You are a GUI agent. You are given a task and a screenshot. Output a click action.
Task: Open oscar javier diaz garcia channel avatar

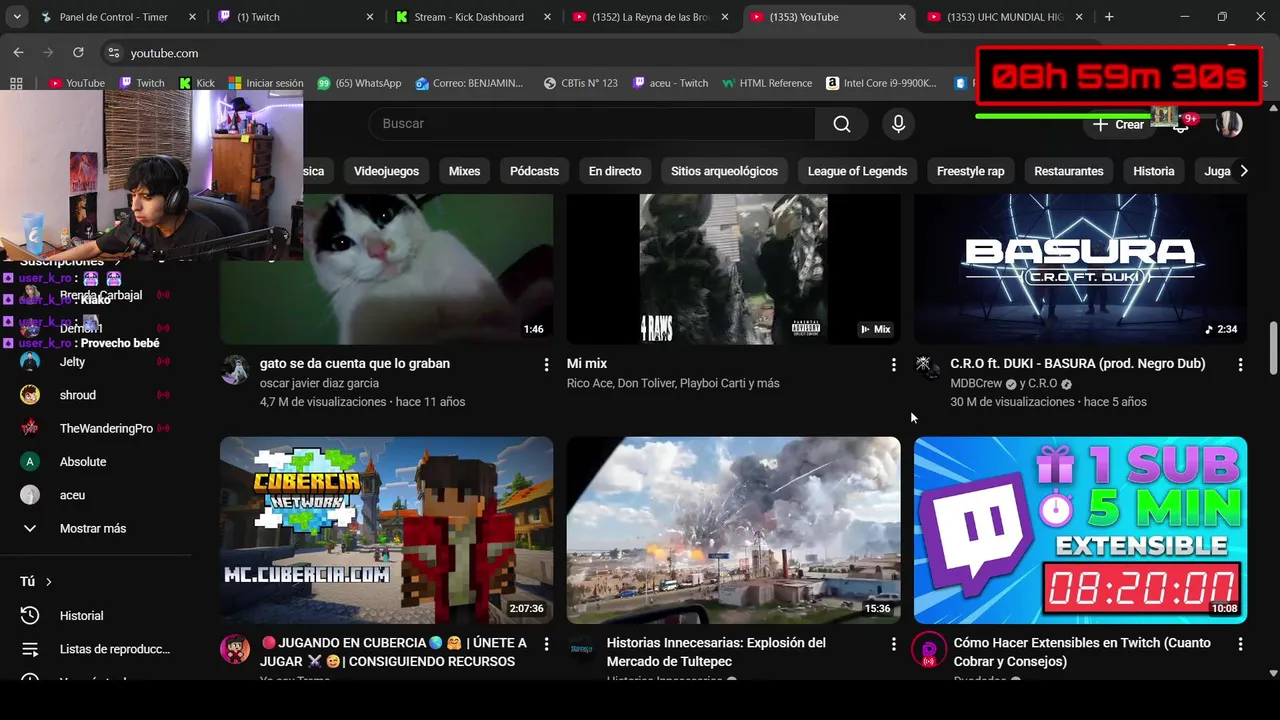point(235,370)
